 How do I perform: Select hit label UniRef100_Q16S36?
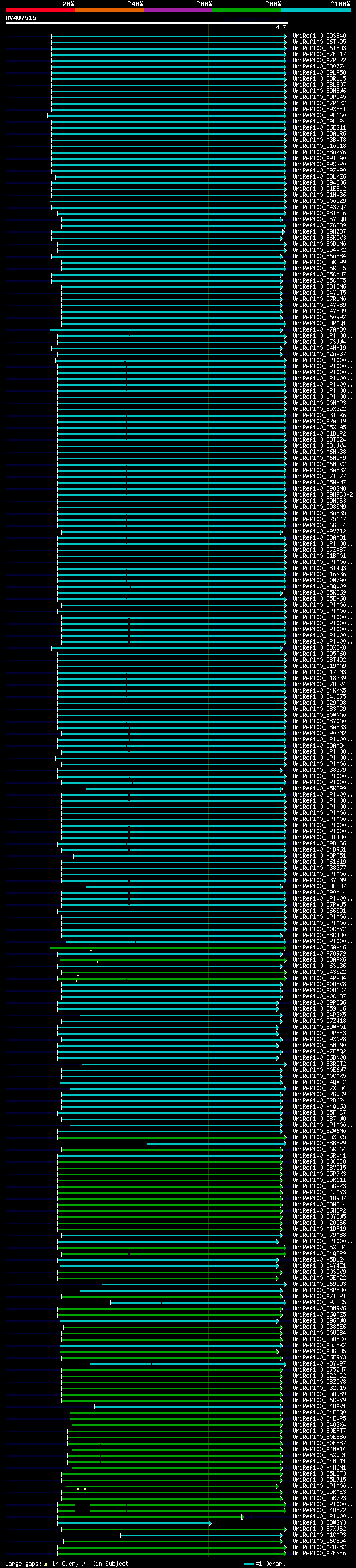[x=319, y=574]
